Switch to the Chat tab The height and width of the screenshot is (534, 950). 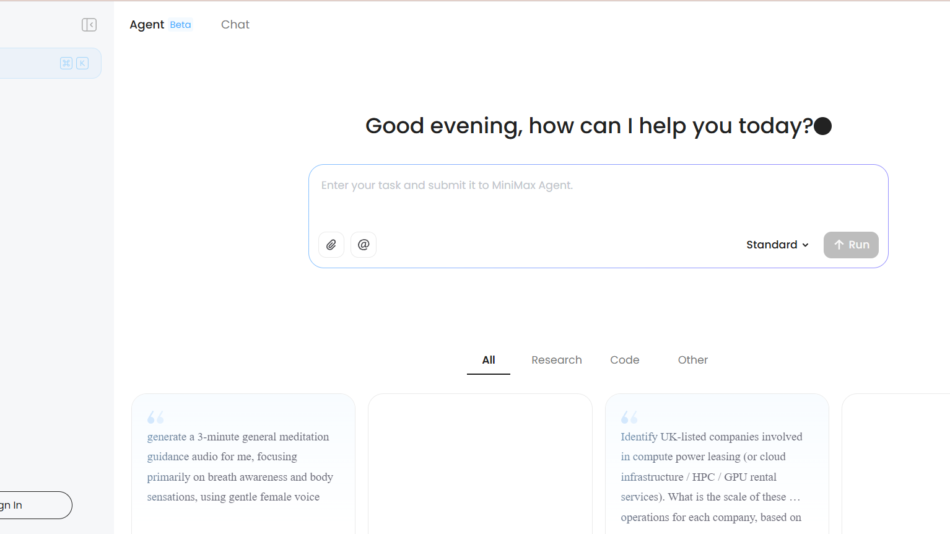[x=235, y=25]
